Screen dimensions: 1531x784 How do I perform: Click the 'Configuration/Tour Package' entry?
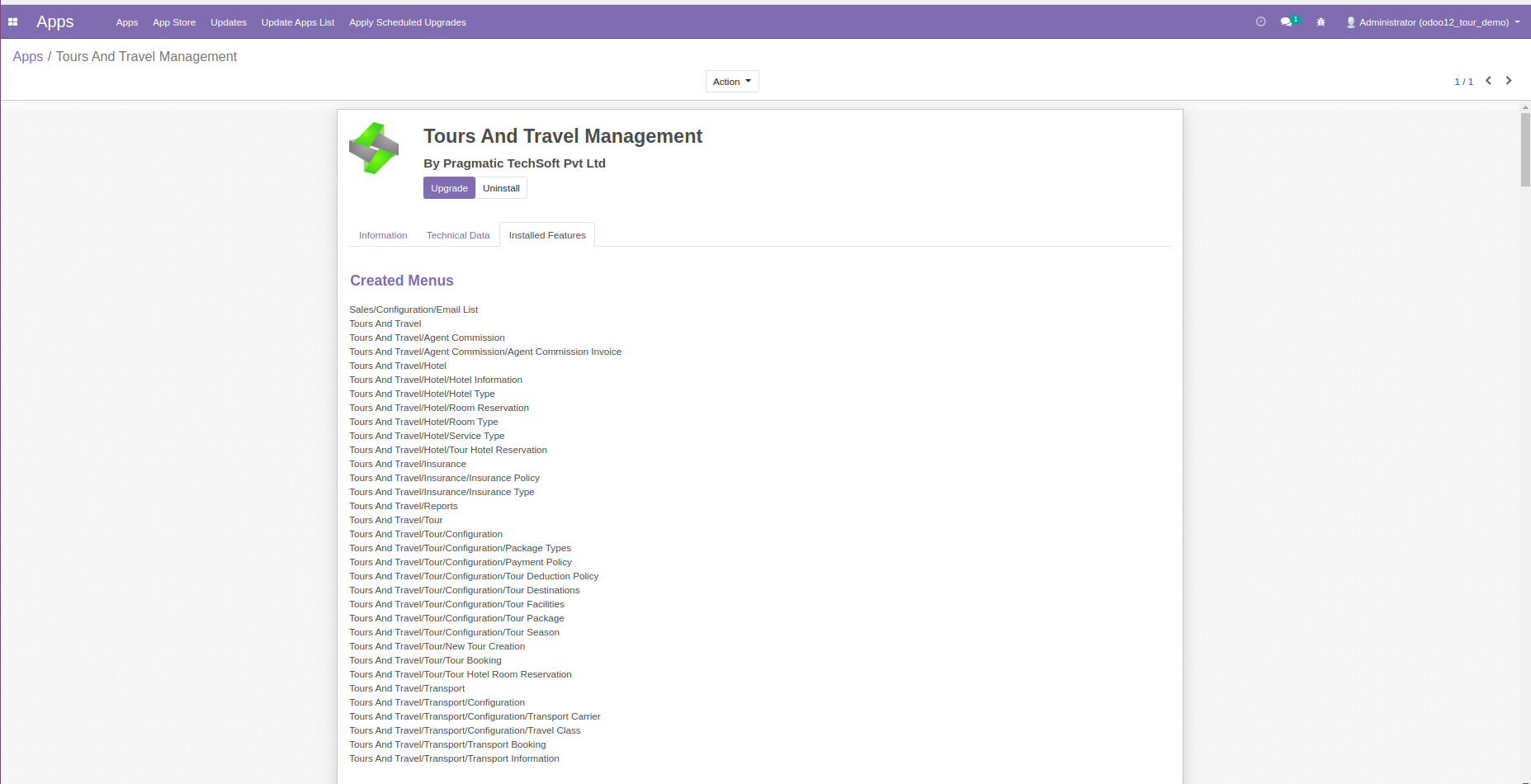pos(456,618)
